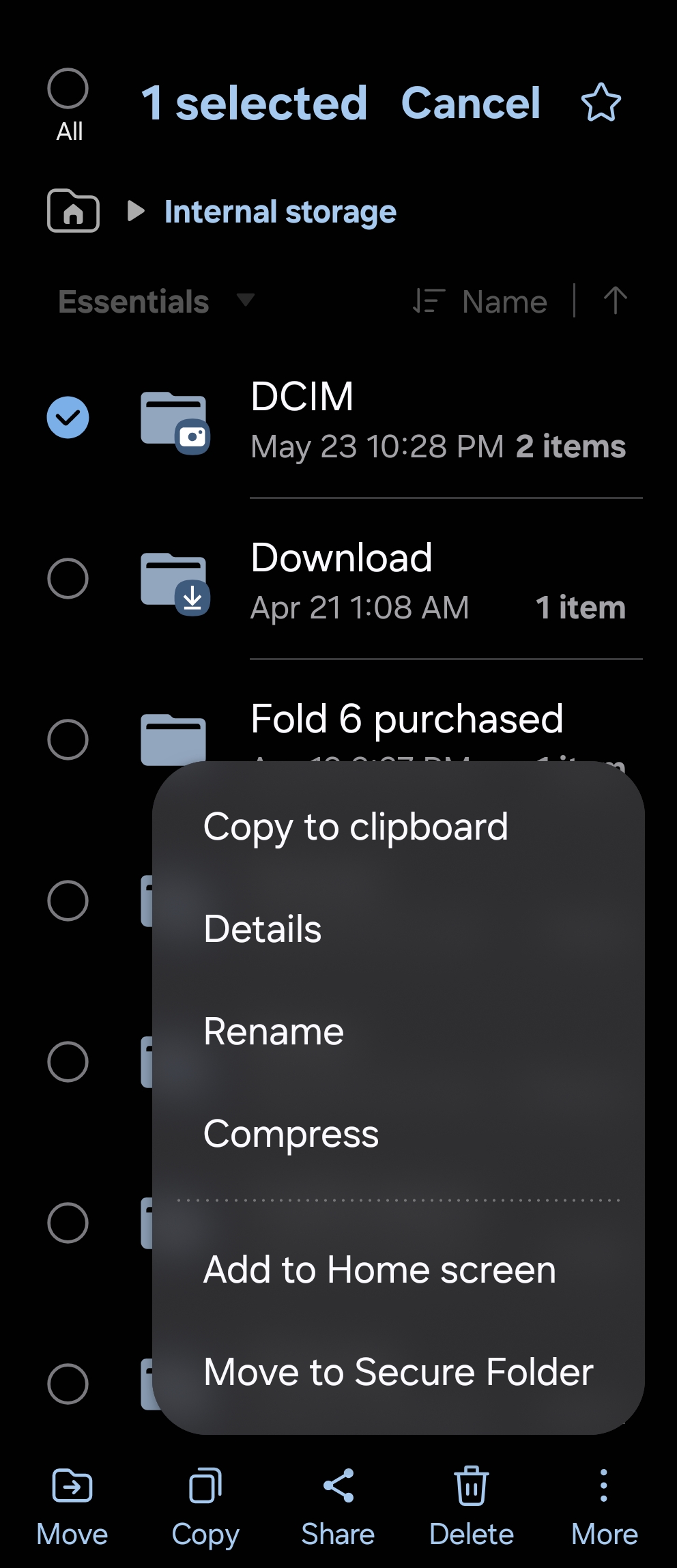Open the Internal storage breadcrumb link

pos(280,212)
